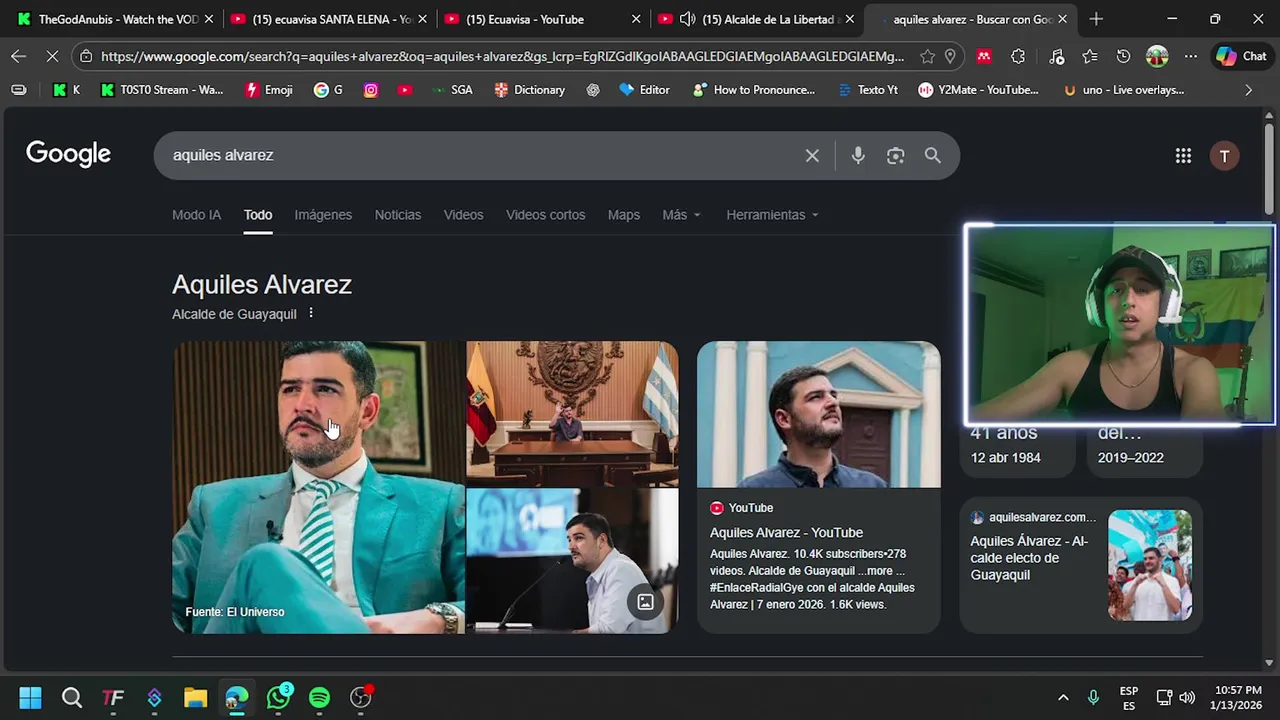The height and width of the screenshot is (720, 1280).
Task: Open a new browser tab with plus
Action: pyautogui.click(x=1096, y=19)
